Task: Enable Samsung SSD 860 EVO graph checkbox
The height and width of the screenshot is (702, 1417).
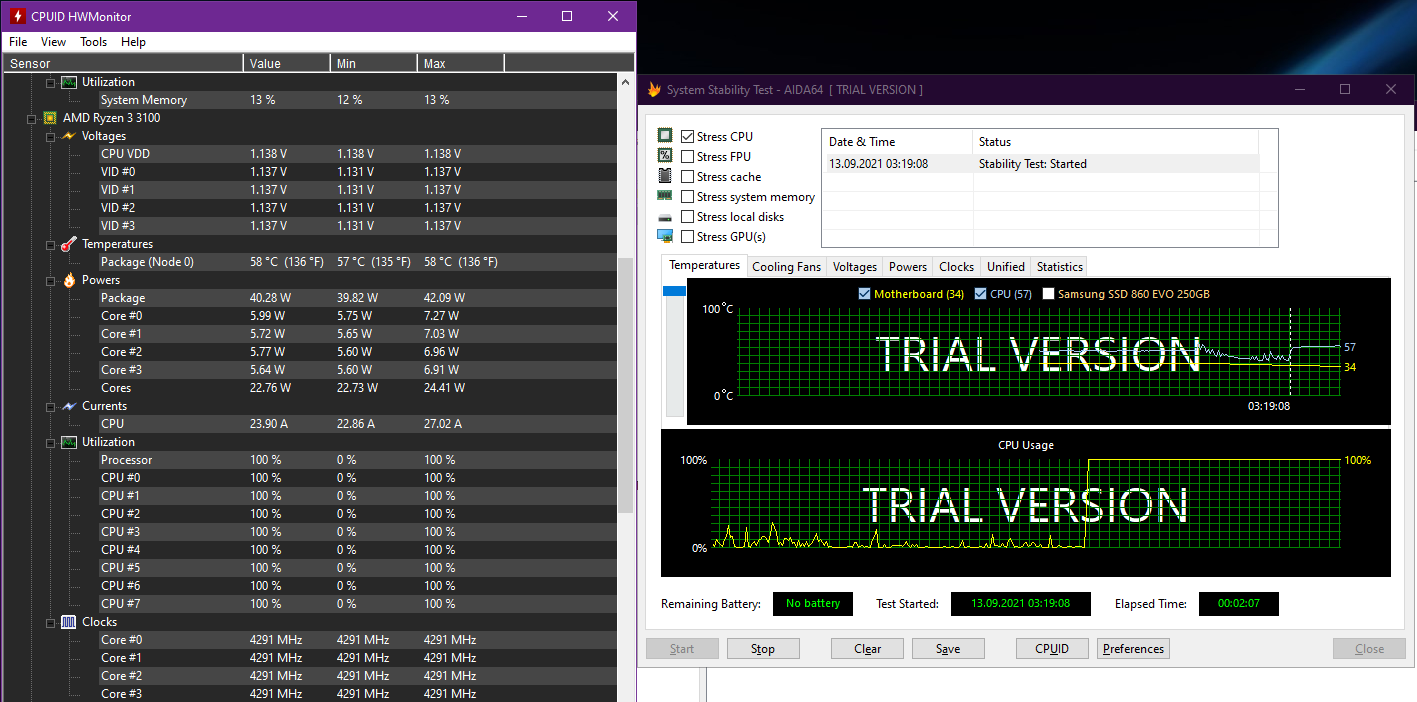Action: pos(1049,294)
